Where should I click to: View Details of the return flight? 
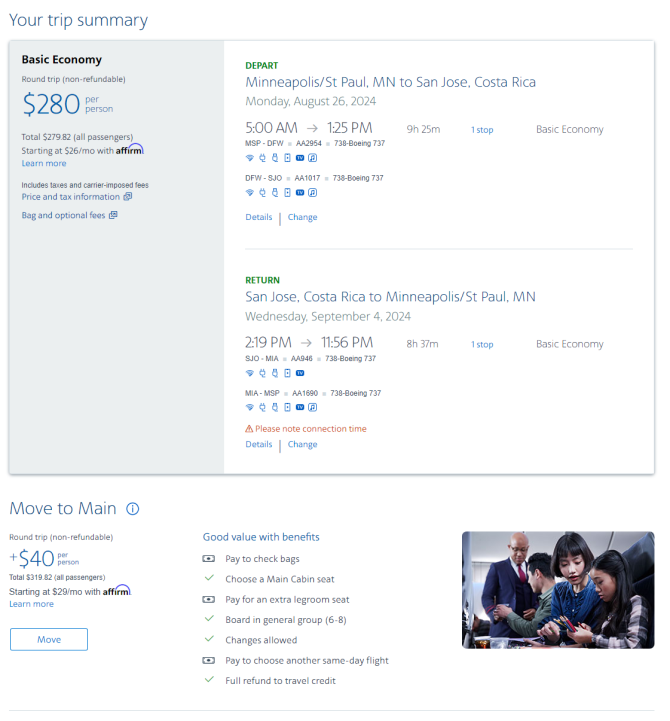258,444
